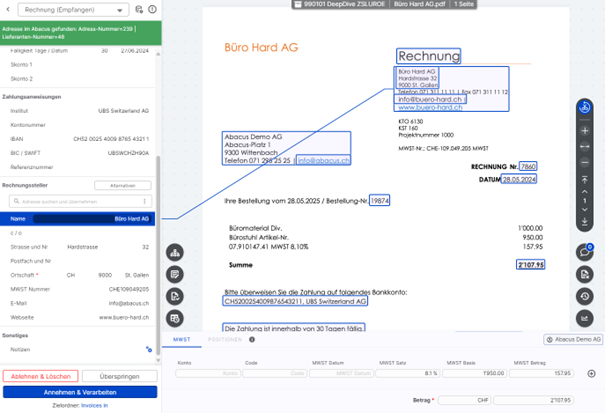605x413 pixels.
Task: Click the Institut value UBS Switzerland AG
Action: pos(123,111)
